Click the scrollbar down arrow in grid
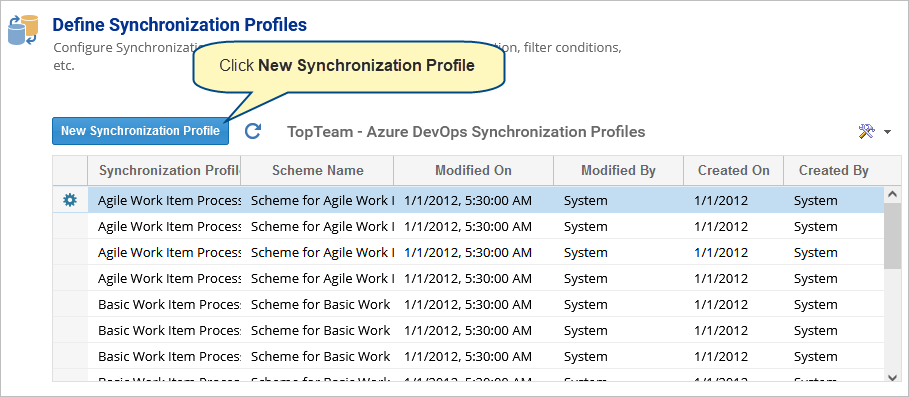909x397 pixels. (x=893, y=377)
